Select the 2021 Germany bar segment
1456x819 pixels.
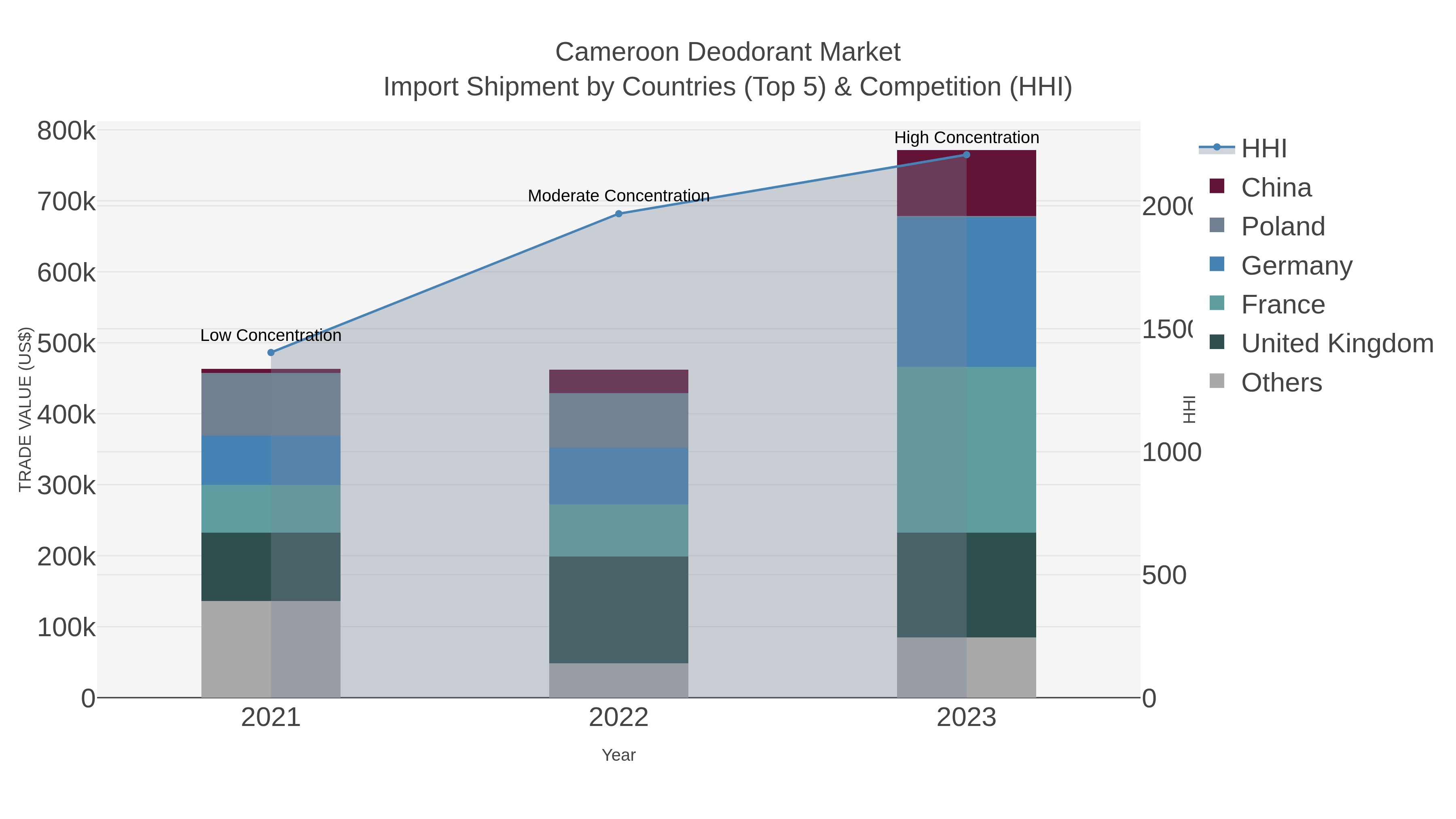[271, 461]
